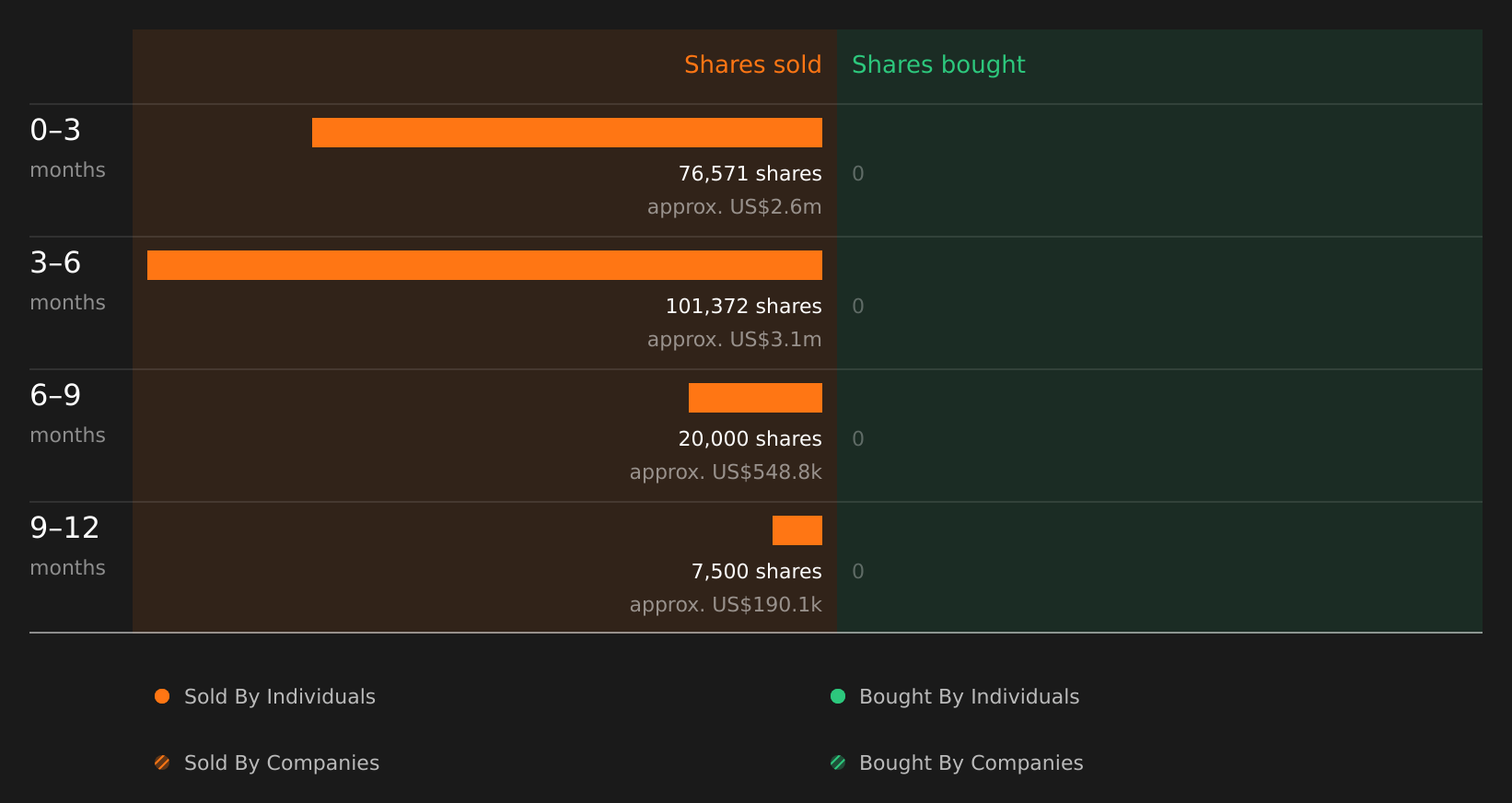
Task: Click the 9–12 months orange sold bar
Action: 797,530
